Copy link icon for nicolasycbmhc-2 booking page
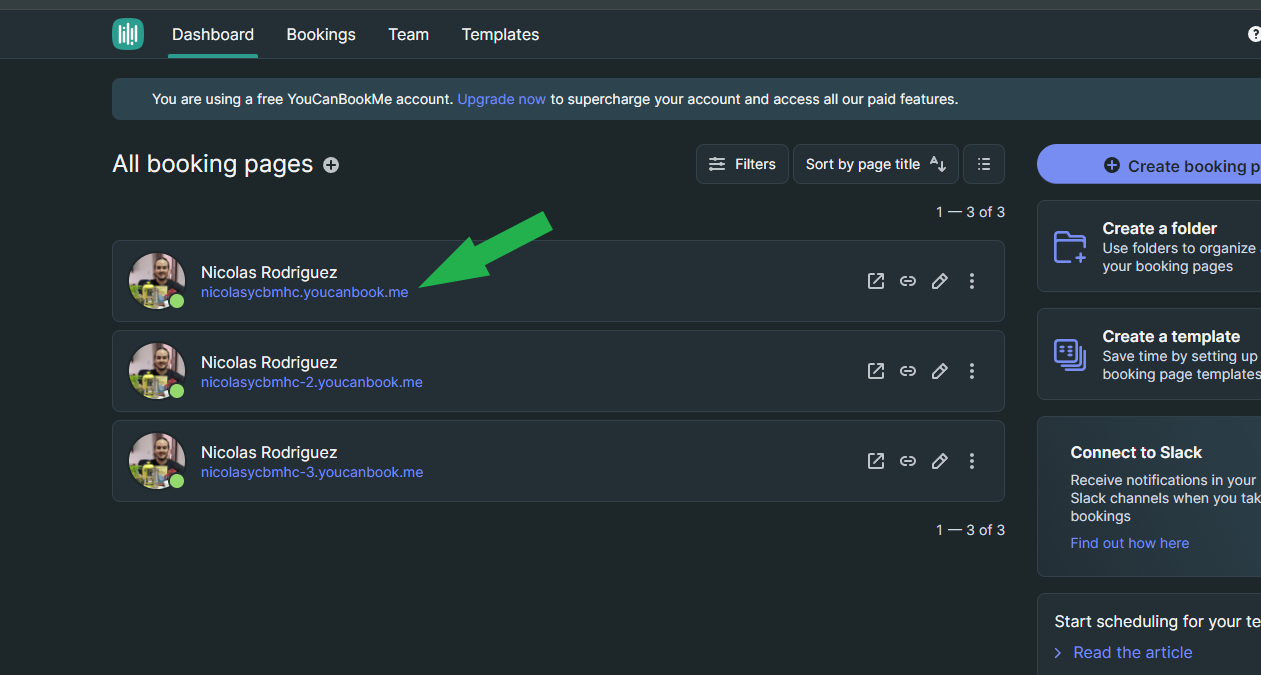The height and width of the screenshot is (675, 1261). click(x=908, y=371)
